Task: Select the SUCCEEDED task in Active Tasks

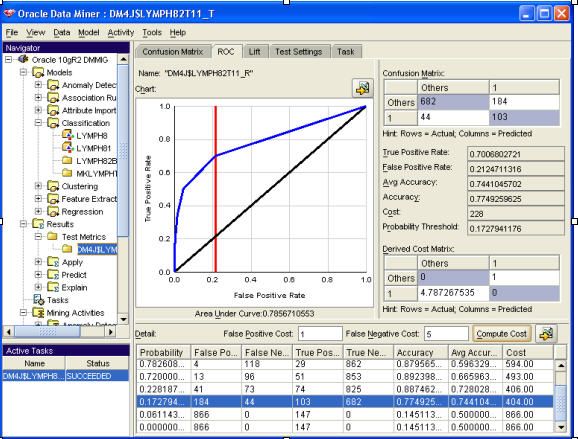Action: tap(66, 376)
